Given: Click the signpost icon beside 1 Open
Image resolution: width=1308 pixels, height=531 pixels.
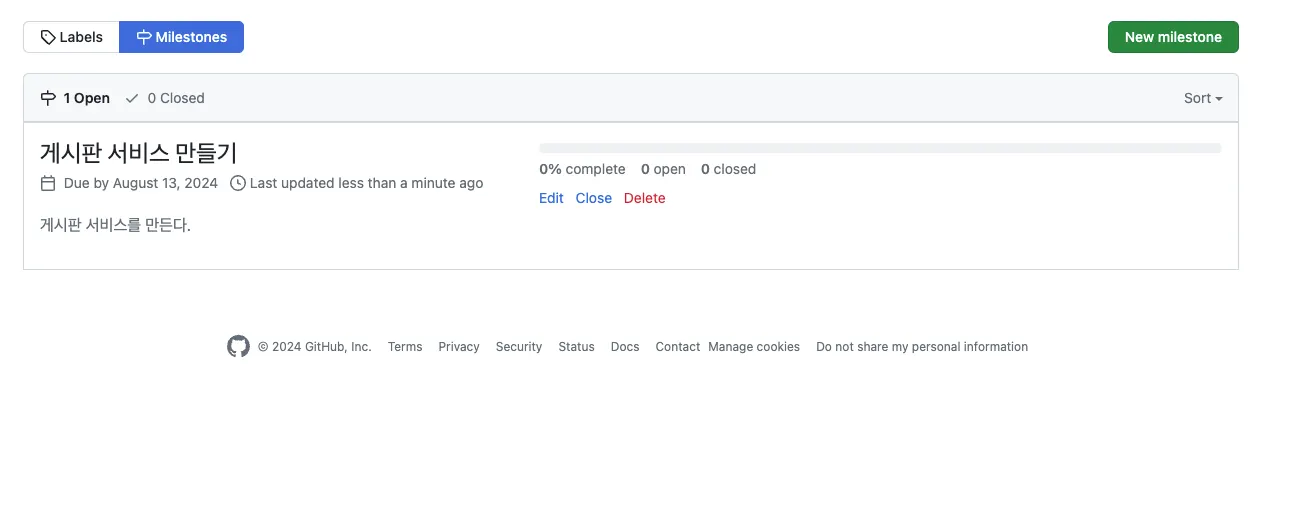Looking at the screenshot, I should [48, 98].
